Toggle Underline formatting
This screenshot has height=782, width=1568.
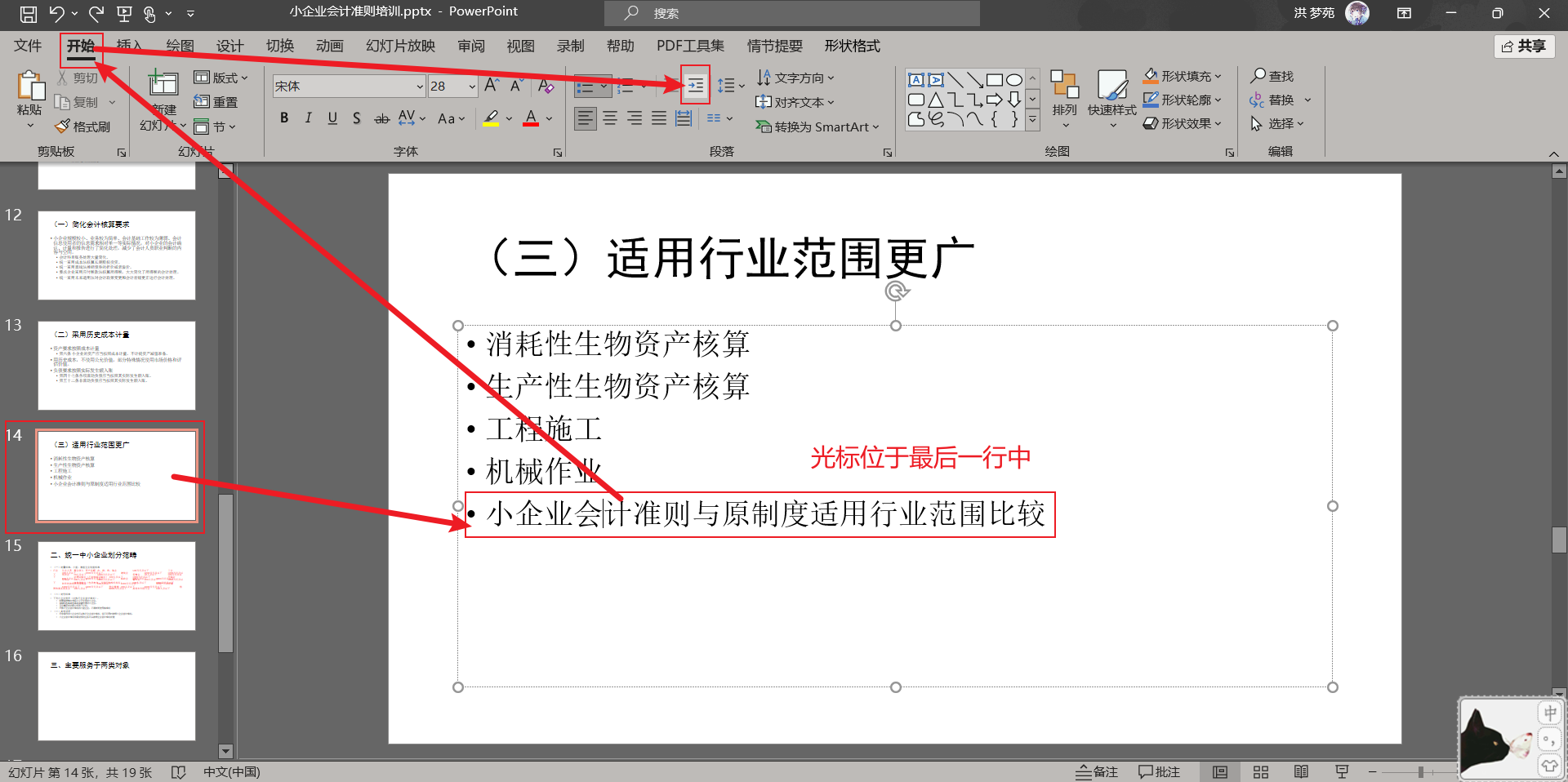pyautogui.click(x=332, y=118)
